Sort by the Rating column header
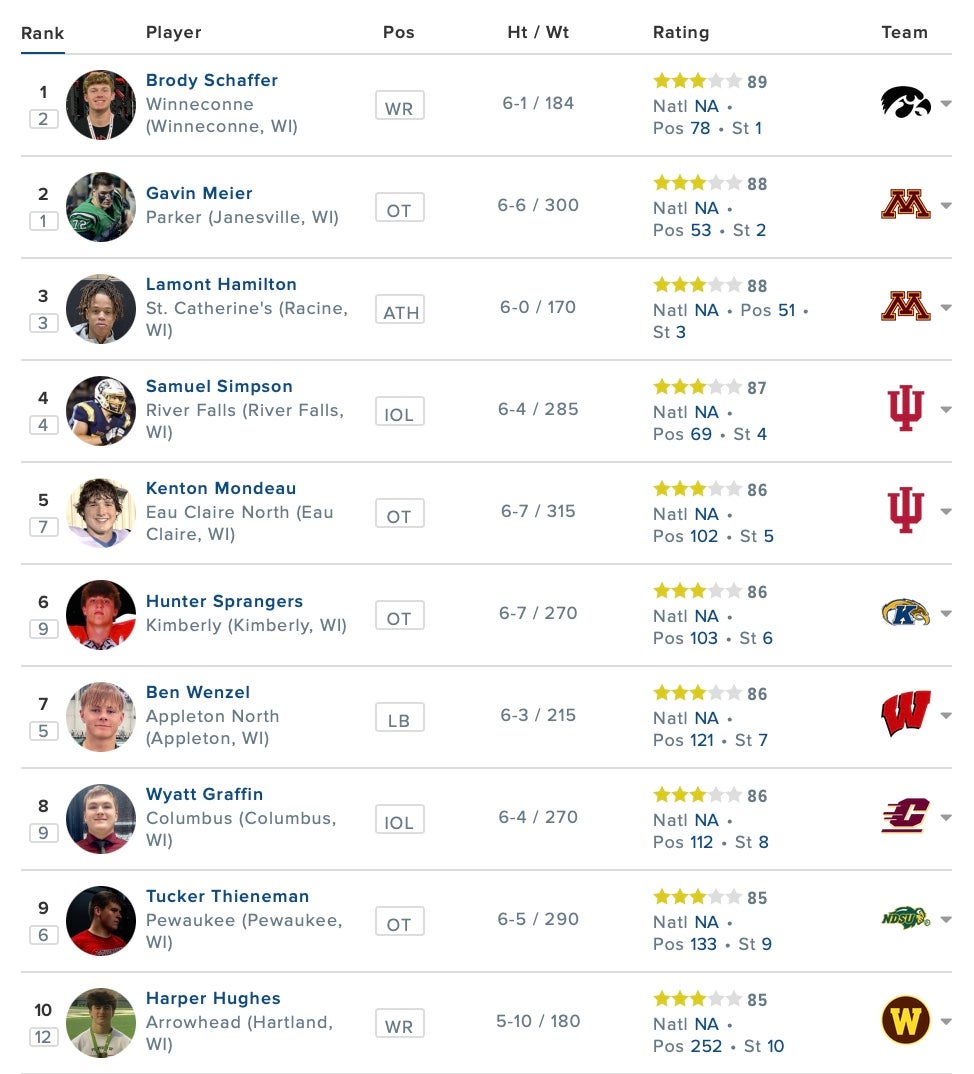The image size is (974, 1074). tap(681, 33)
